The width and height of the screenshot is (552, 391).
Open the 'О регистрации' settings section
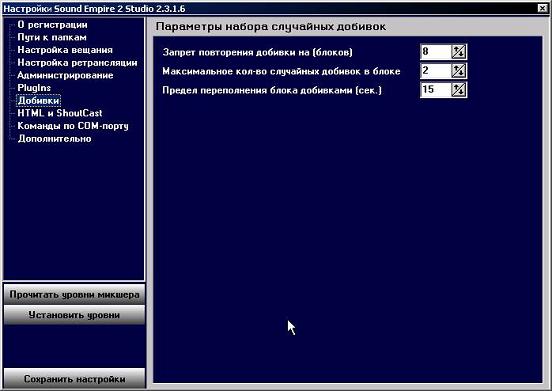click(52, 25)
